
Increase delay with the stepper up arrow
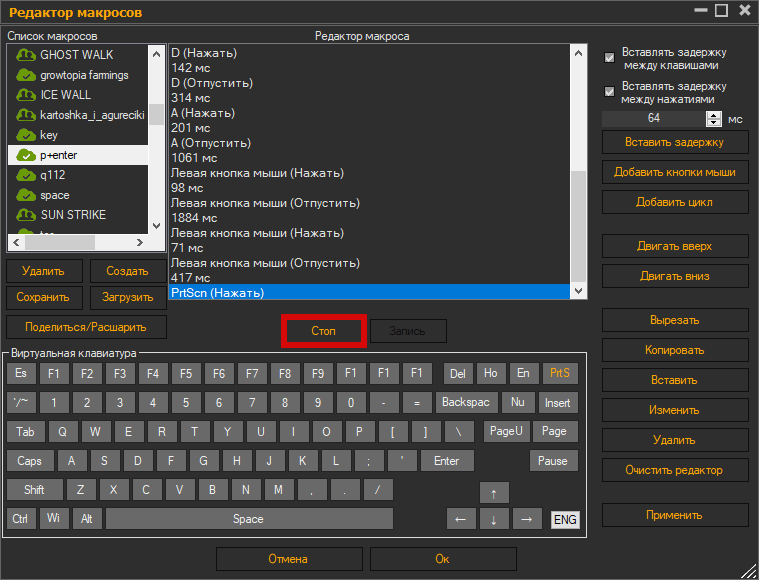coord(714,115)
